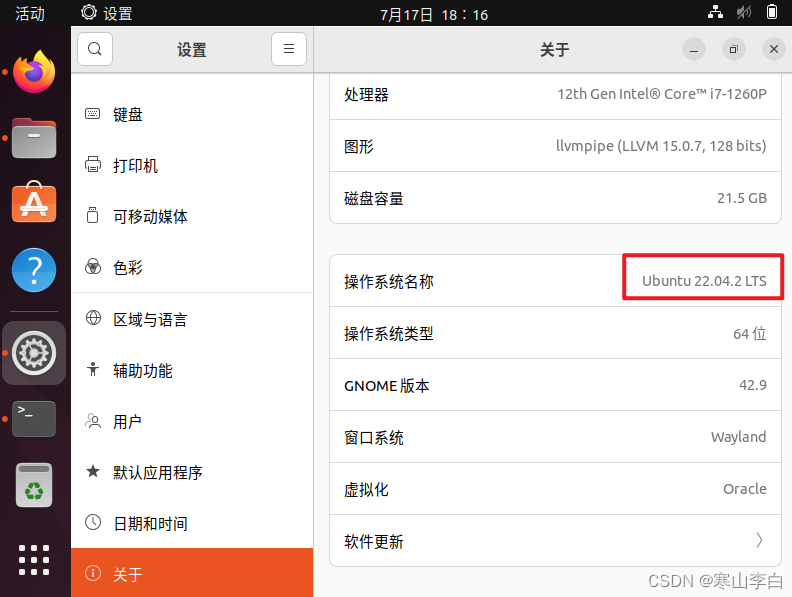Open Firefox from the dock

point(34,72)
